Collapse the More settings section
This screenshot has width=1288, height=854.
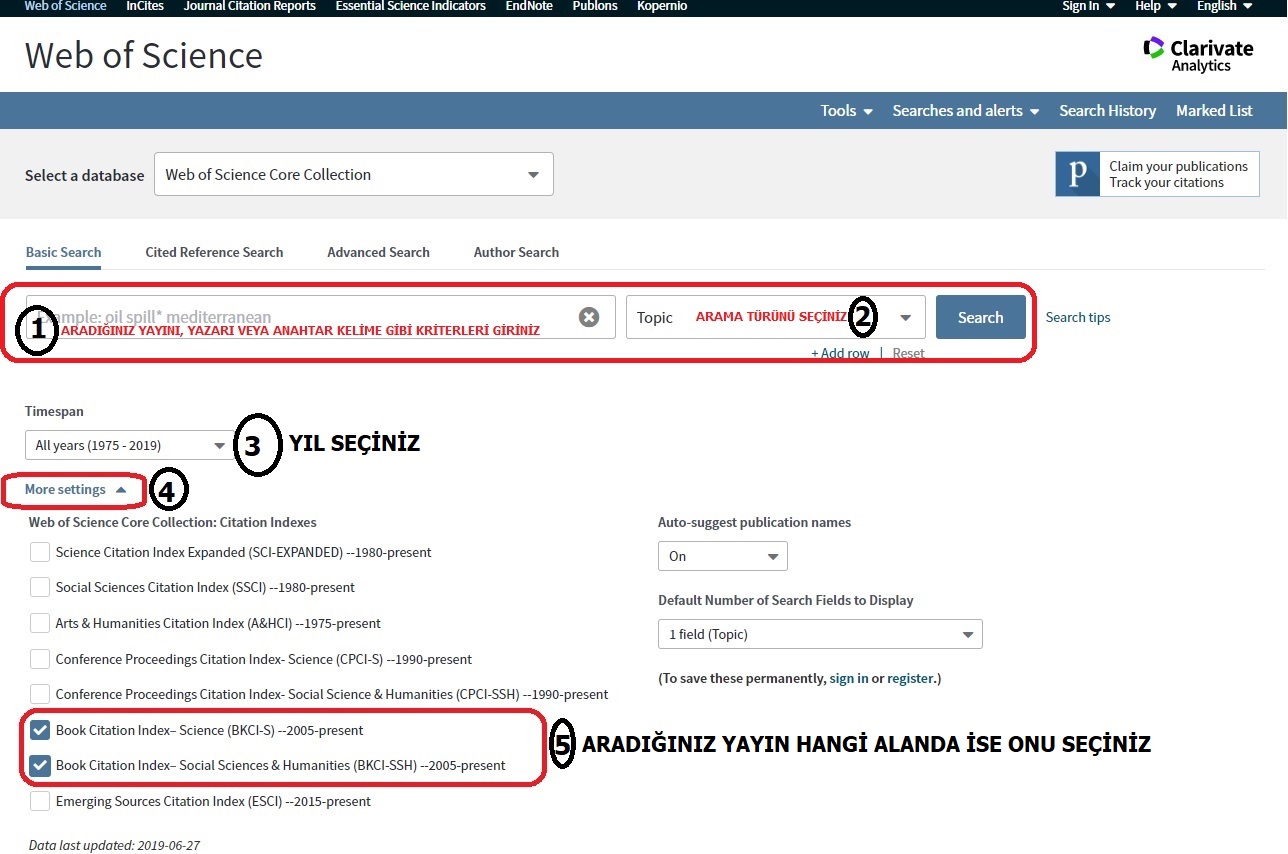pyautogui.click(x=66, y=490)
